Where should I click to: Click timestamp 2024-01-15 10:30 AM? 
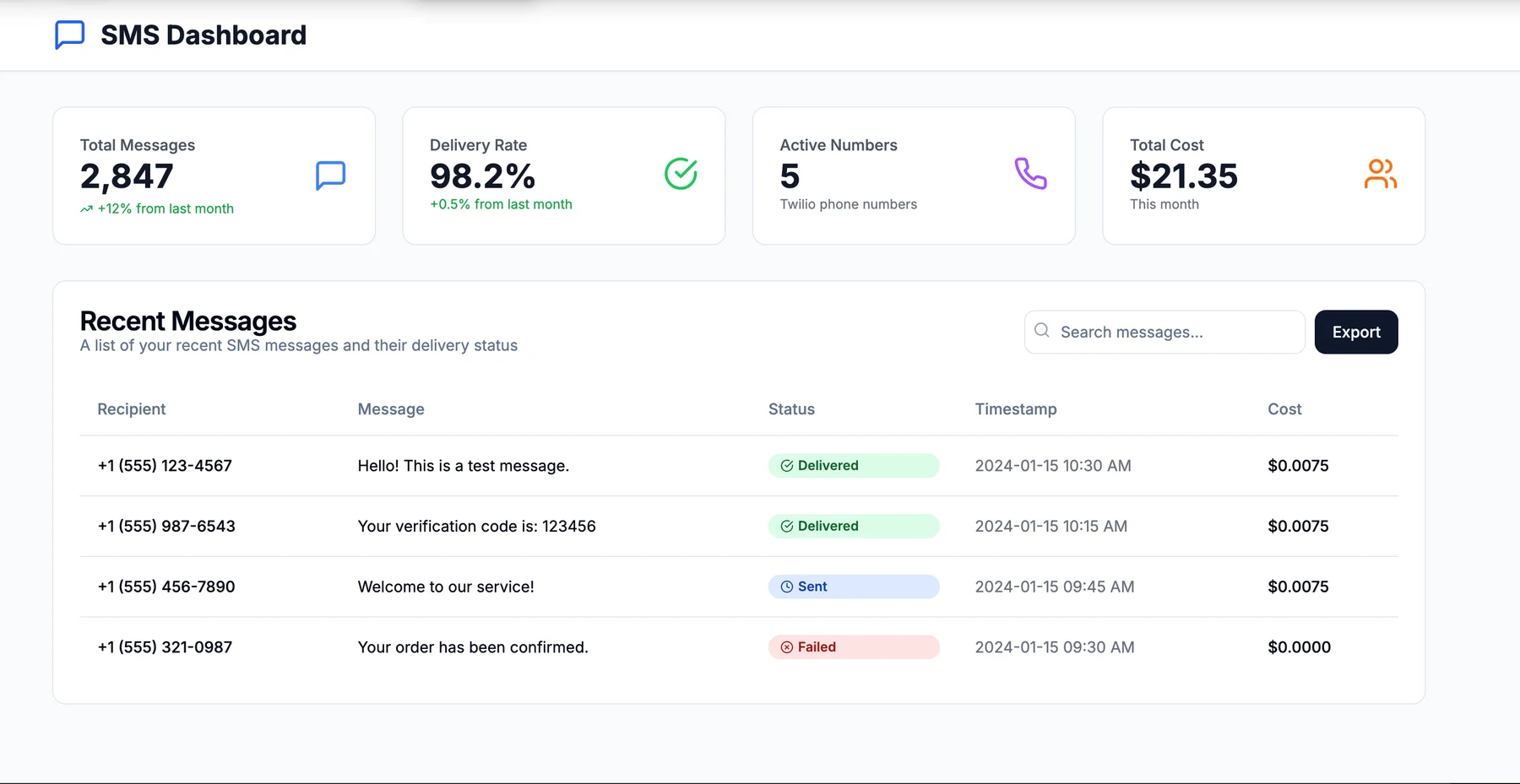(x=1053, y=466)
